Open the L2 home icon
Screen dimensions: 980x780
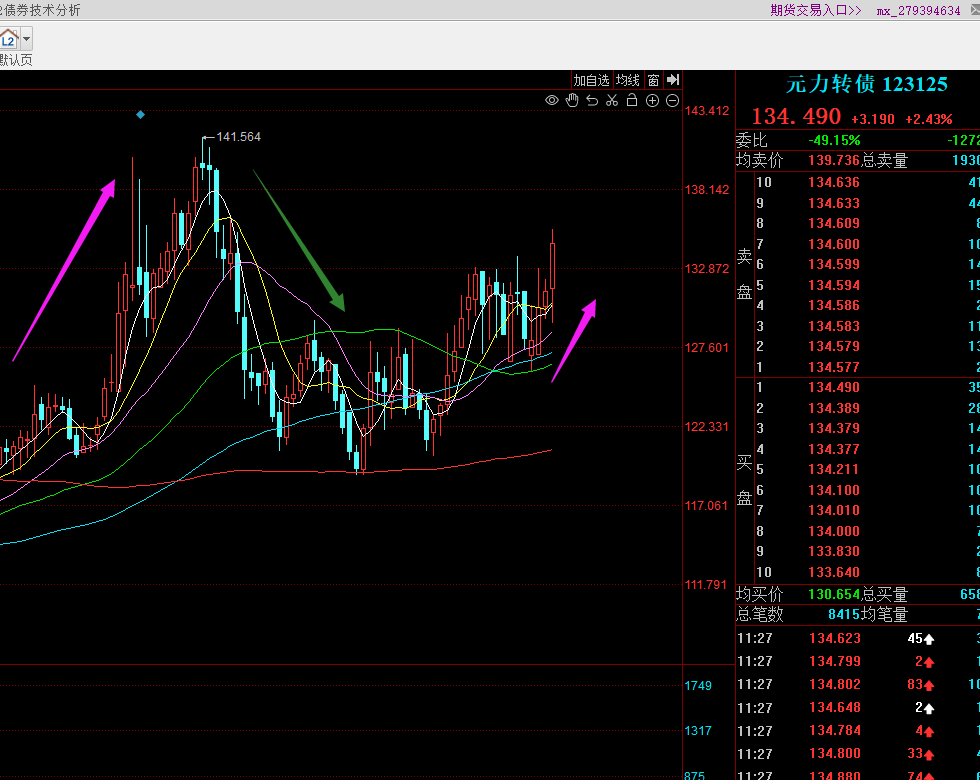pyautogui.click(x=9, y=39)
